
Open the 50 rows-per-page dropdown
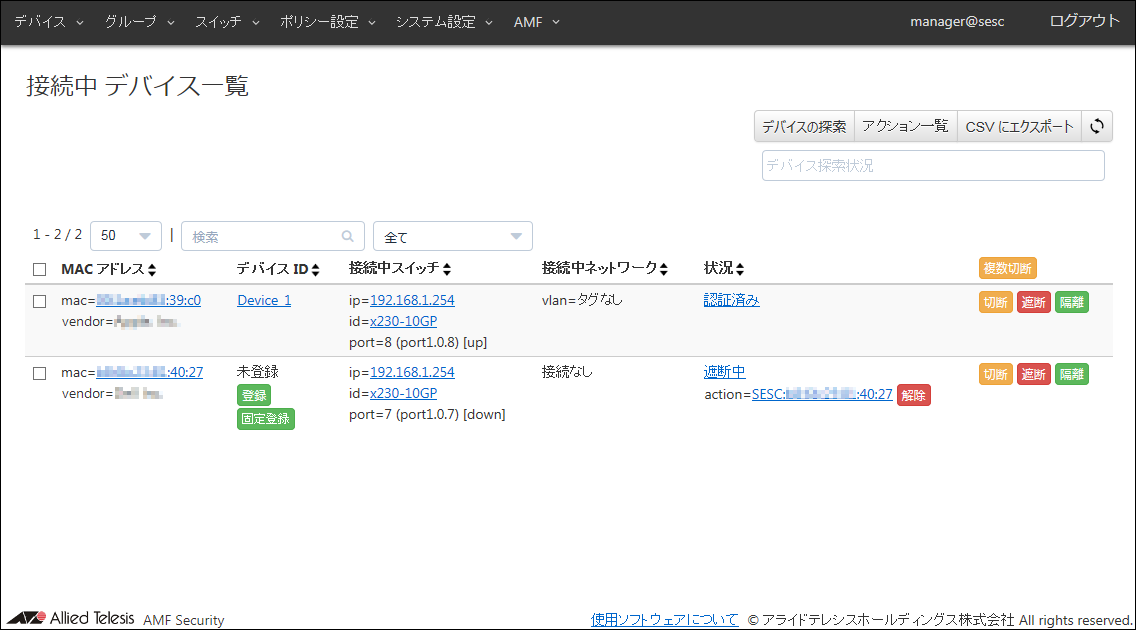(x=126, y=236)
